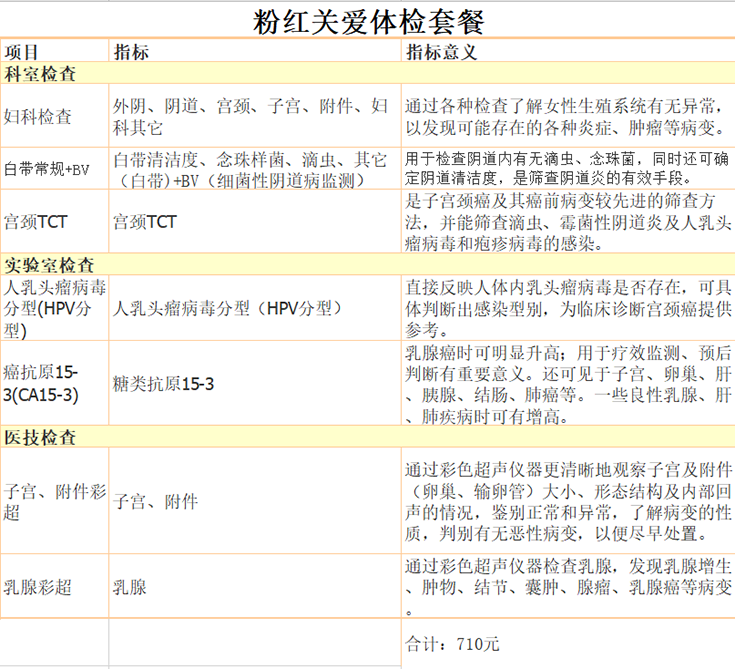The image size is (735, 669).
Task: Select the 项目 column header cell
Action: 54,52
